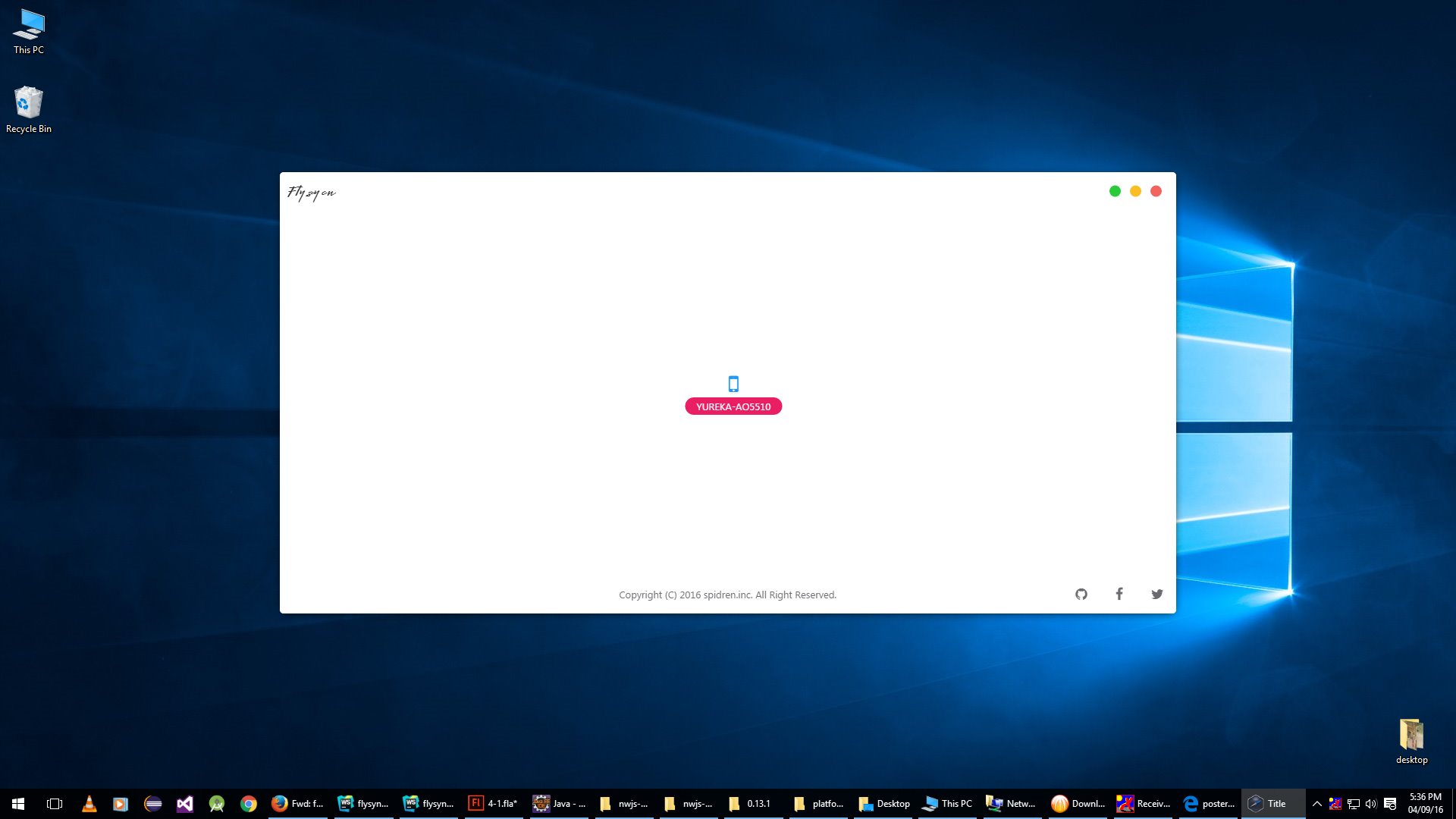Open the desktop folder icon
This screenshot has height=819, width=1456.
click(x=1411, y=740)
